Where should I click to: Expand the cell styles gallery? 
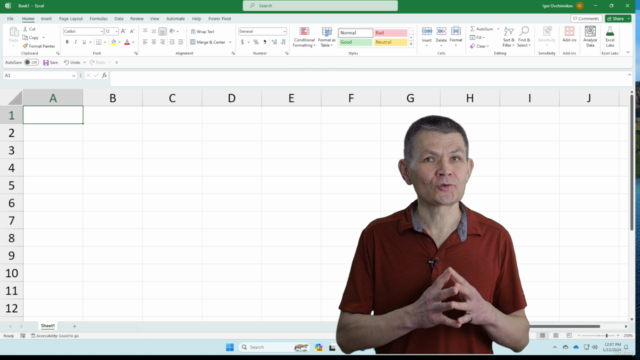pyautogui.click(x=411, y=44)
